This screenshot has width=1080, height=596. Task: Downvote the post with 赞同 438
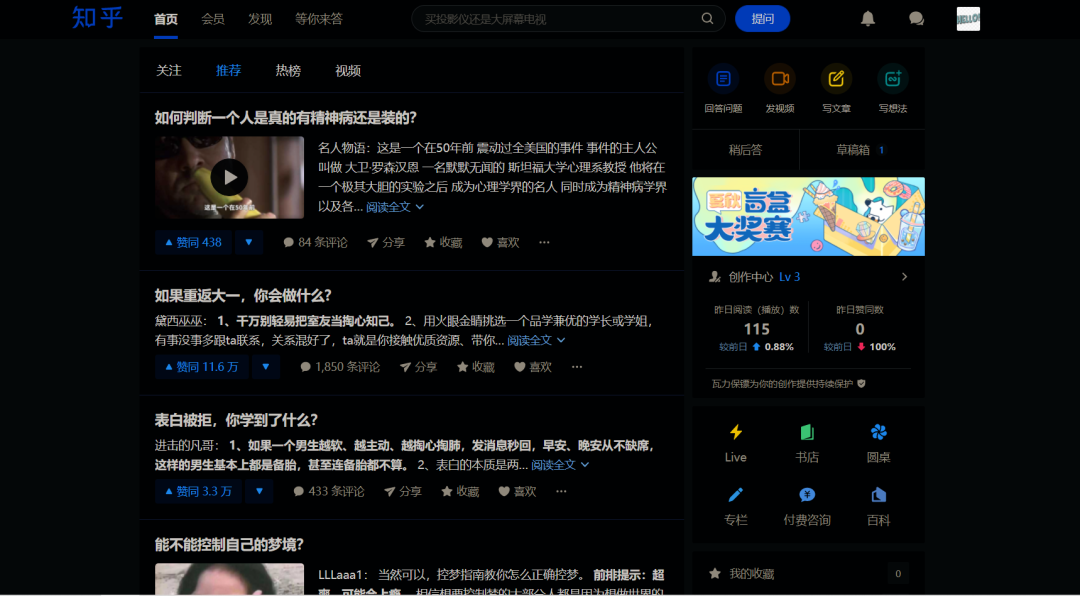pos(249,243)
